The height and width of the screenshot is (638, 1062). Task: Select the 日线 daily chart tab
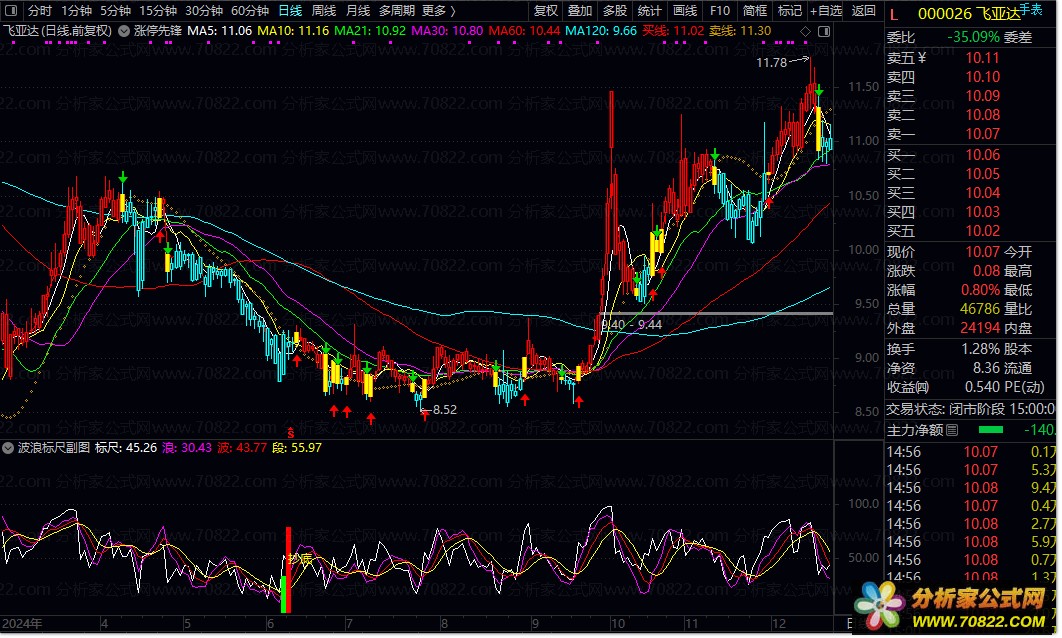(x=290, y=10)
